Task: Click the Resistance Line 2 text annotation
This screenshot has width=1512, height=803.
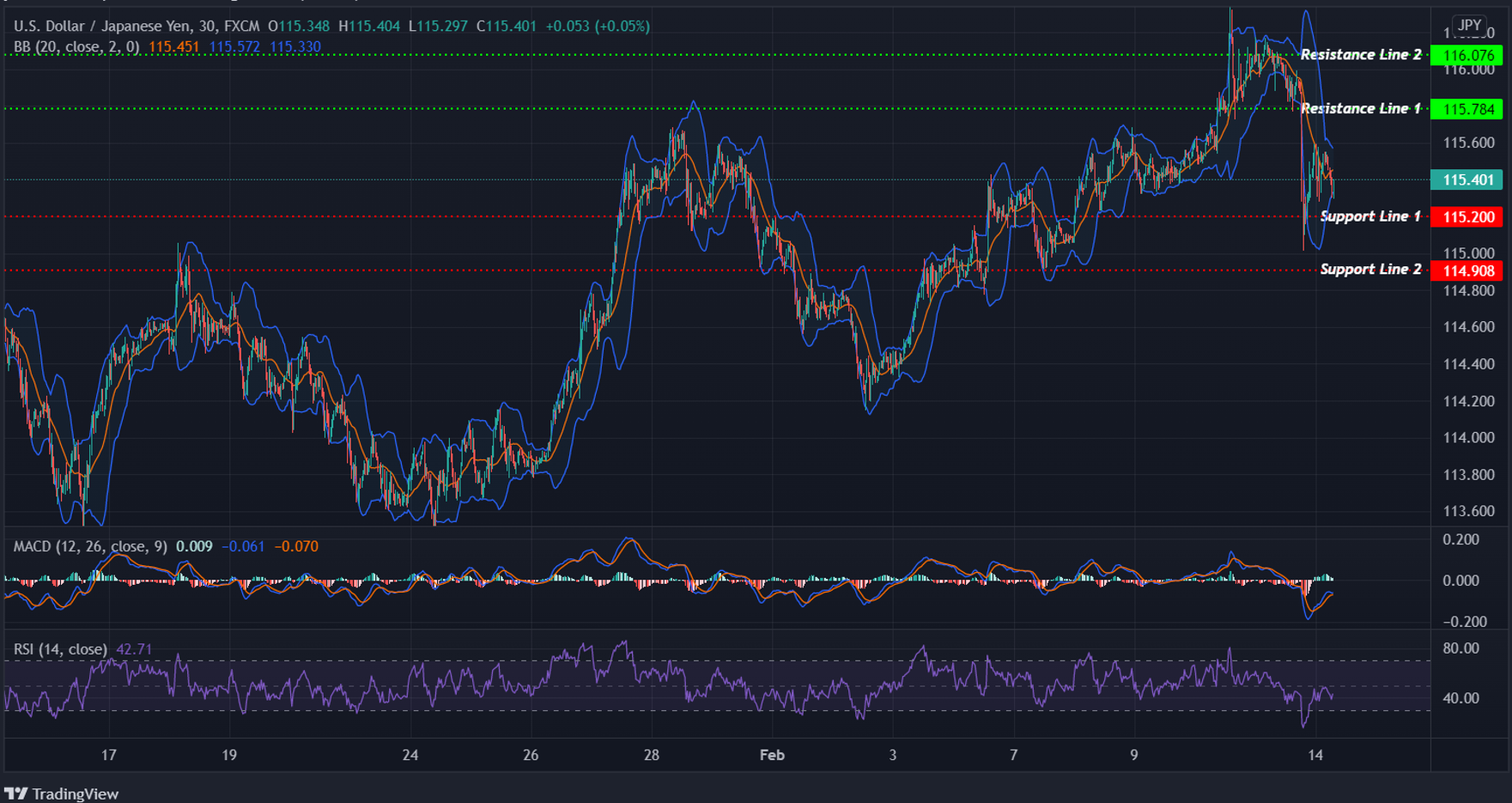Action: click(x=1360, y=54)
